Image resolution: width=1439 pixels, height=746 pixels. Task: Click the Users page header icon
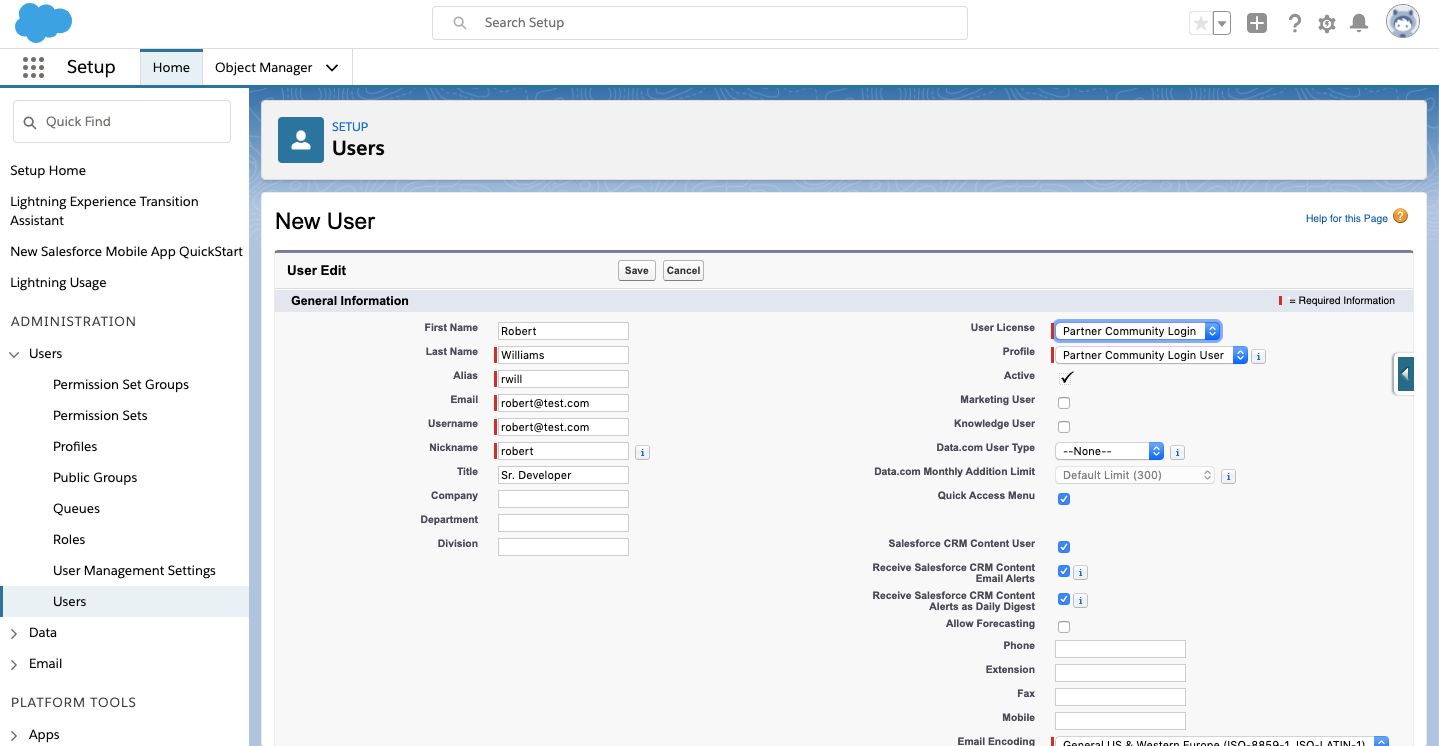301,140
